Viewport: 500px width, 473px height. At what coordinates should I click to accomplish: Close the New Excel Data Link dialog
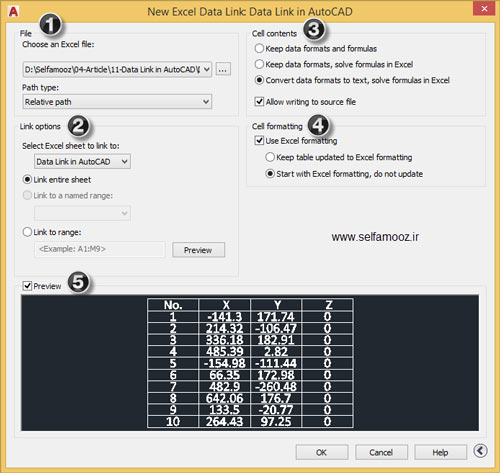click(484, 9)
